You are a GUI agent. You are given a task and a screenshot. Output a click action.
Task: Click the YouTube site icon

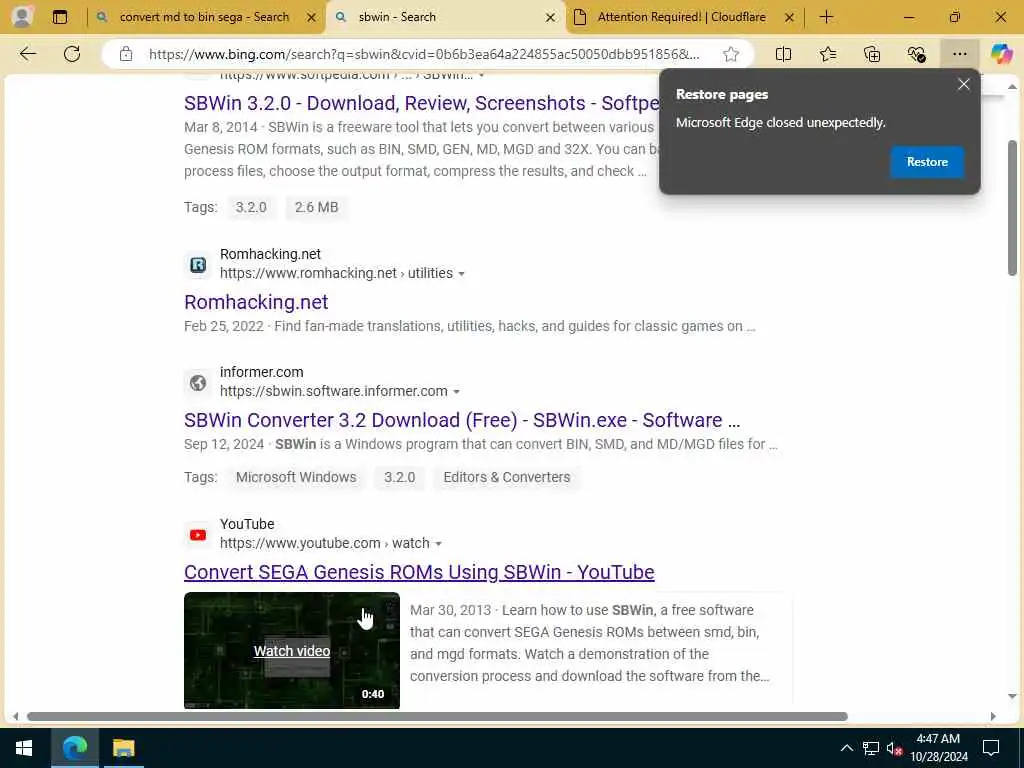(198, 536)
